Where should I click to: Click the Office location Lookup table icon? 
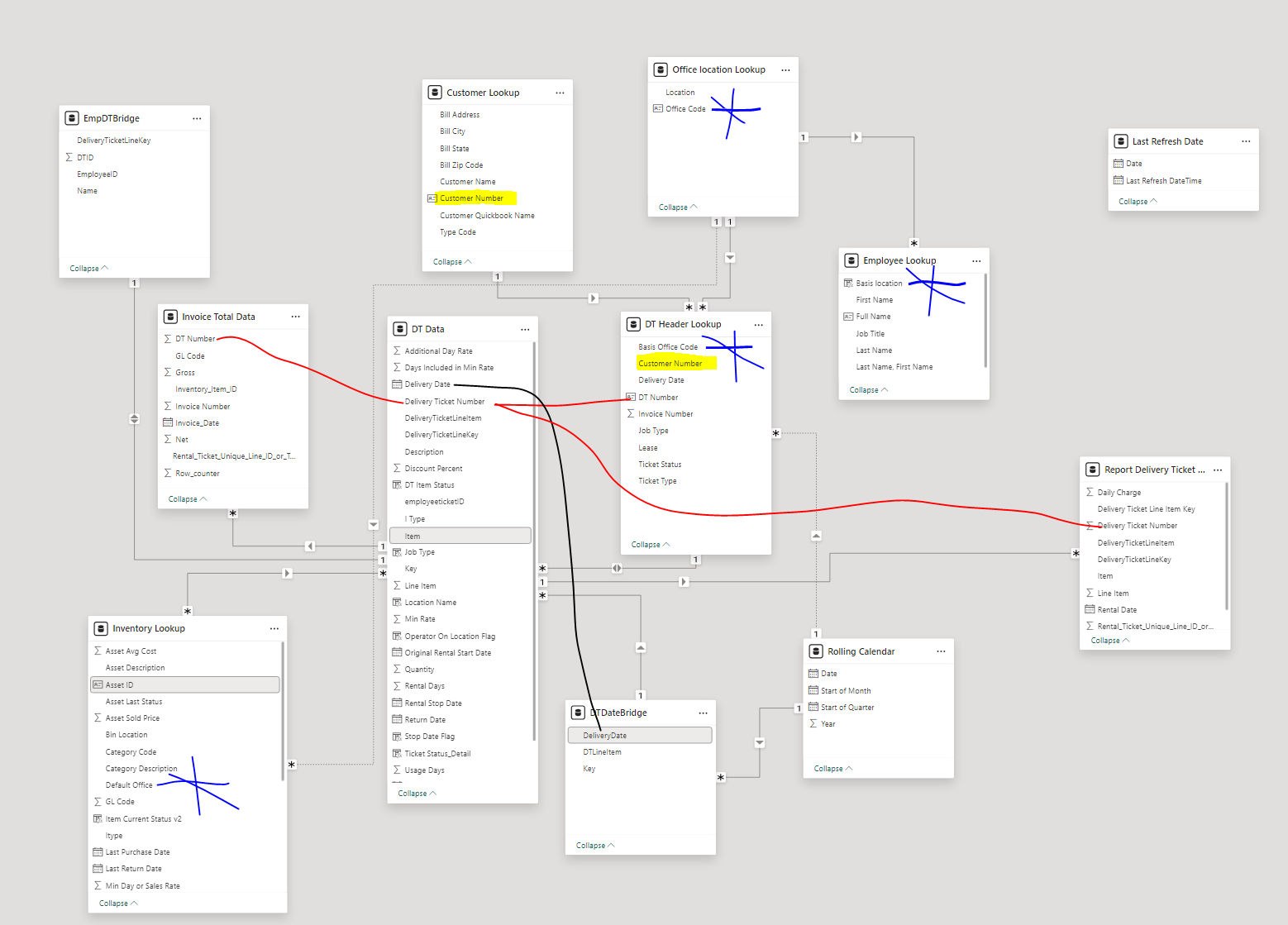coord(661,69)
